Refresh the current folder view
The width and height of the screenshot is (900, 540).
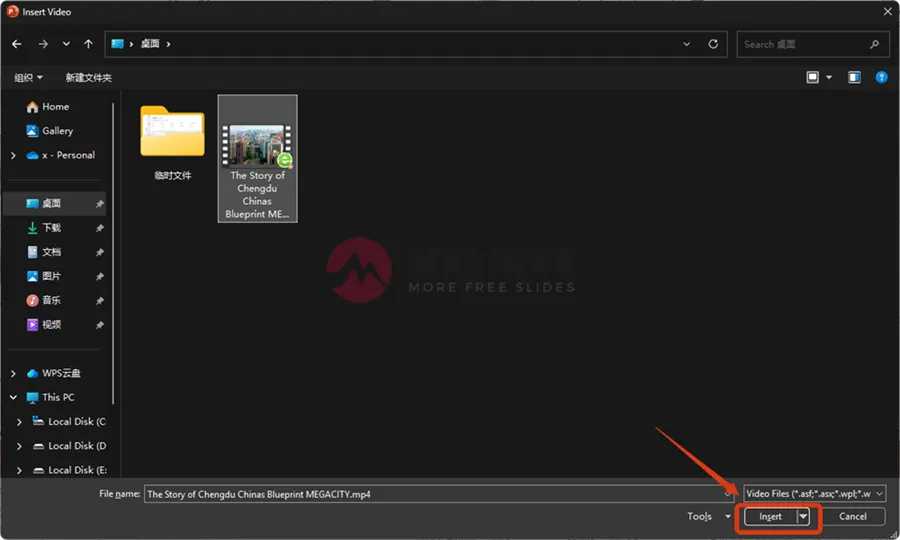coord(713,44)
